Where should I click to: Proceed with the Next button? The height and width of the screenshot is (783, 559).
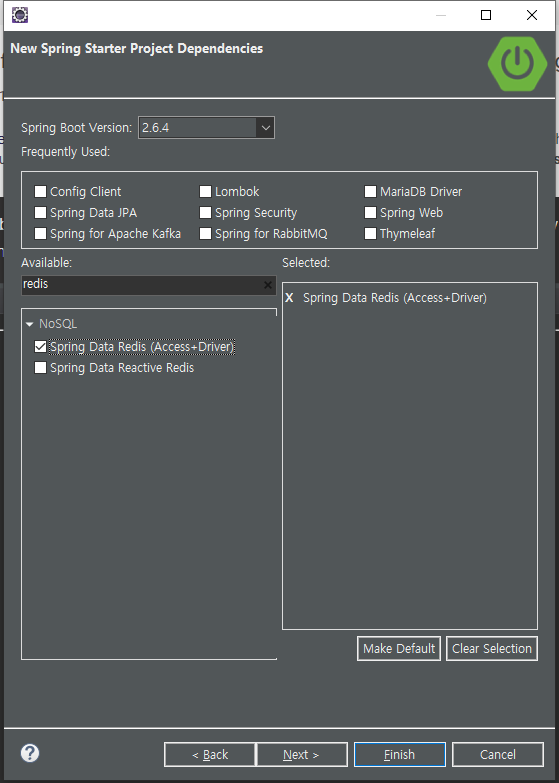pyautogui.click(x=302, y=755)
